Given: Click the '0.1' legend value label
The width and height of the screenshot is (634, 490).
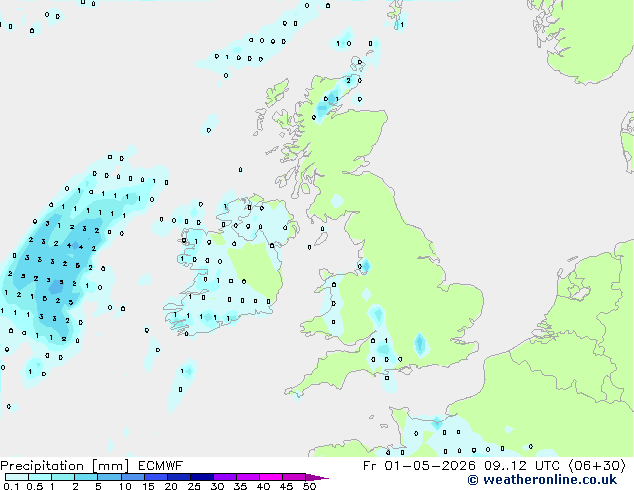Looking at the screenshot, I should coord(11,486).
